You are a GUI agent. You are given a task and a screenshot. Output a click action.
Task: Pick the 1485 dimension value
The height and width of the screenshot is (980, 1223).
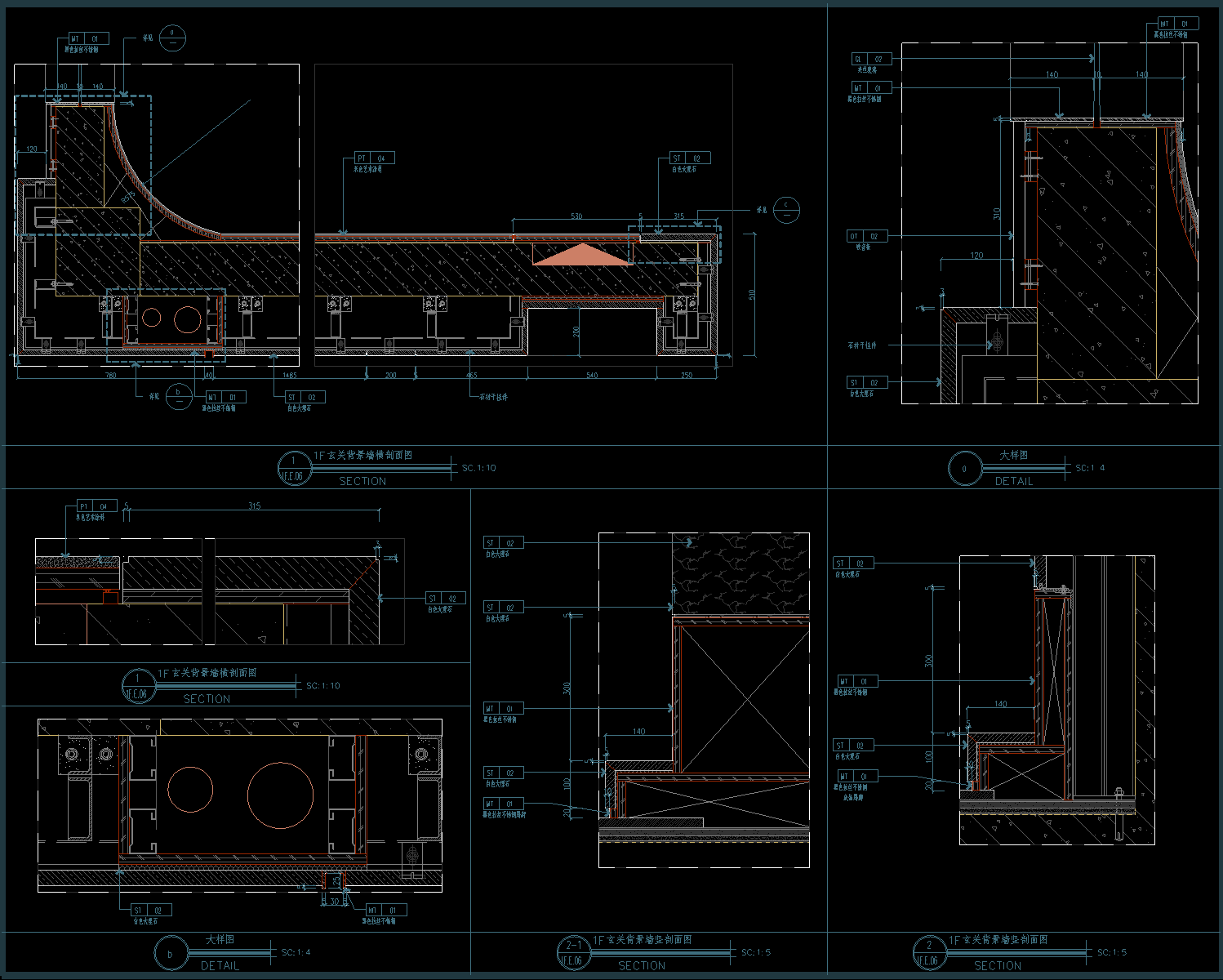pos(289,376)
